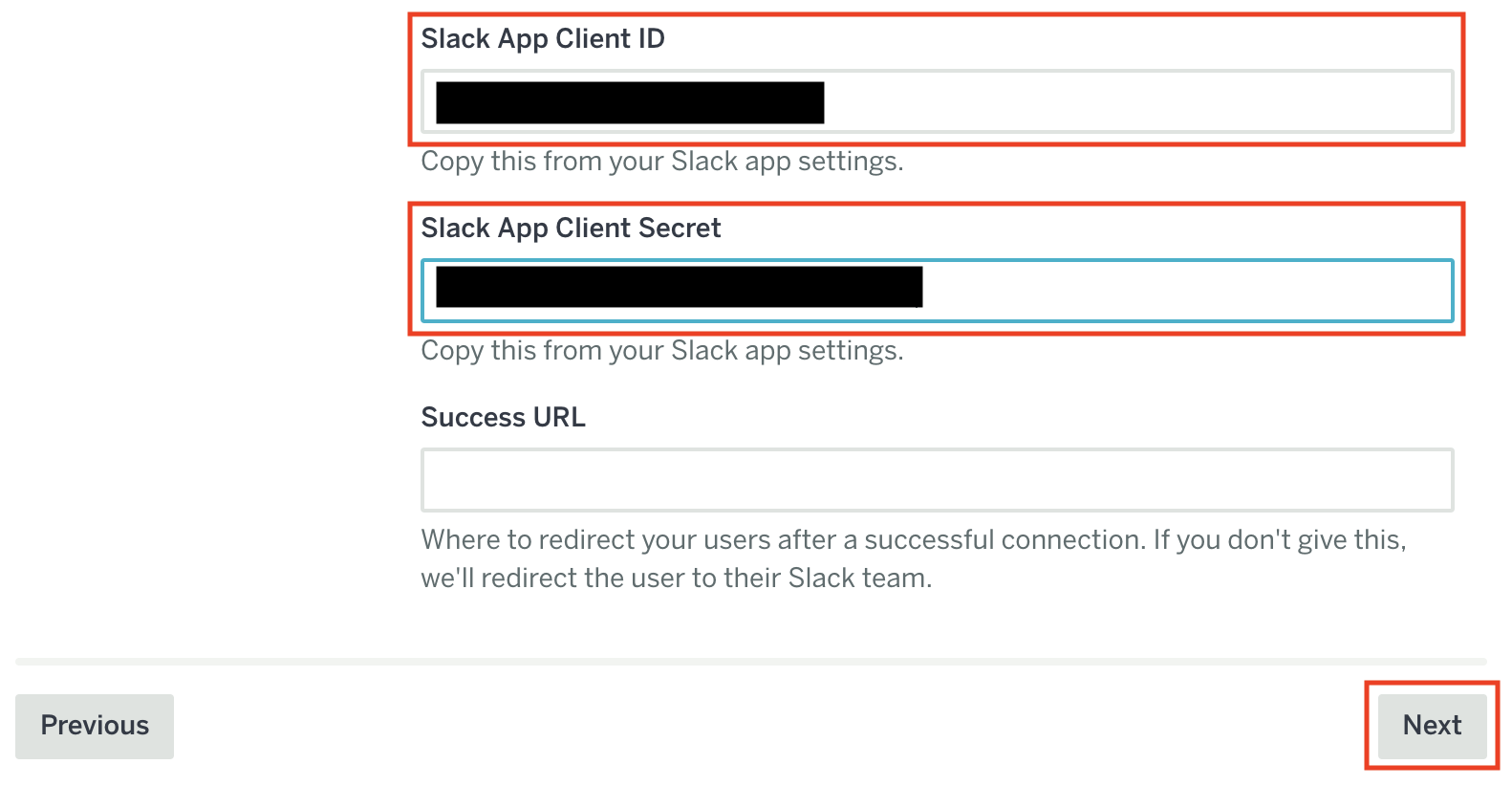Click the redacted Client Secret value
Image resolution: width=1512 pixels, height=786 pixels.
pos(679,287)
